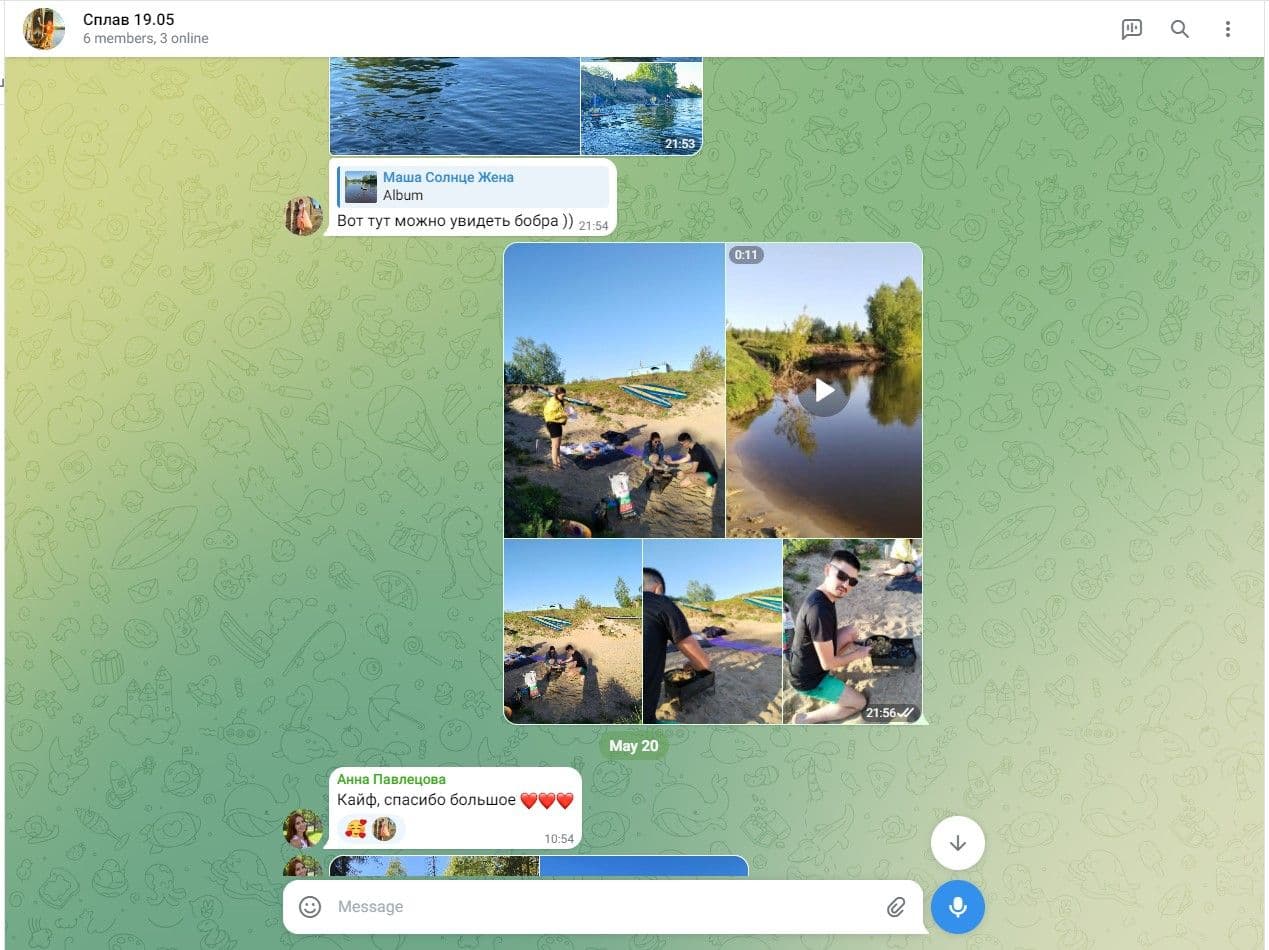
Task: Open the small river photo stamped 21:53
Action: [642, 108]
